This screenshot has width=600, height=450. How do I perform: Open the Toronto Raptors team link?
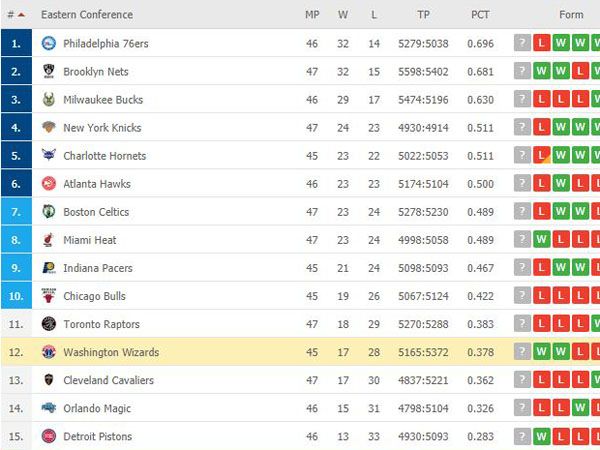pos(101,324)
